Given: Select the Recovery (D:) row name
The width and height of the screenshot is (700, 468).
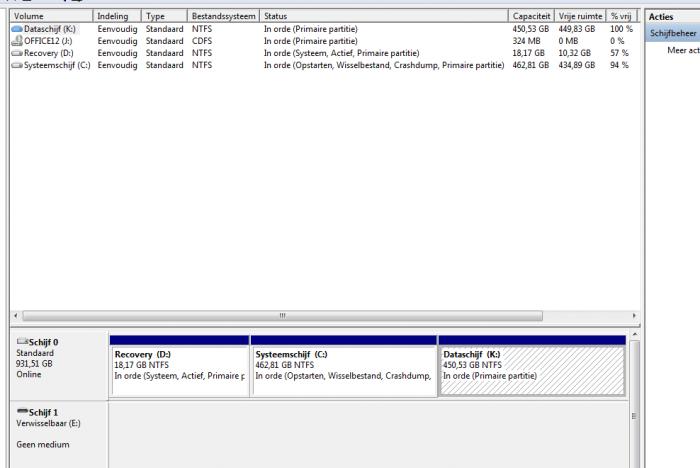Looking at the screenshot, I should click(x=49, y=53).
